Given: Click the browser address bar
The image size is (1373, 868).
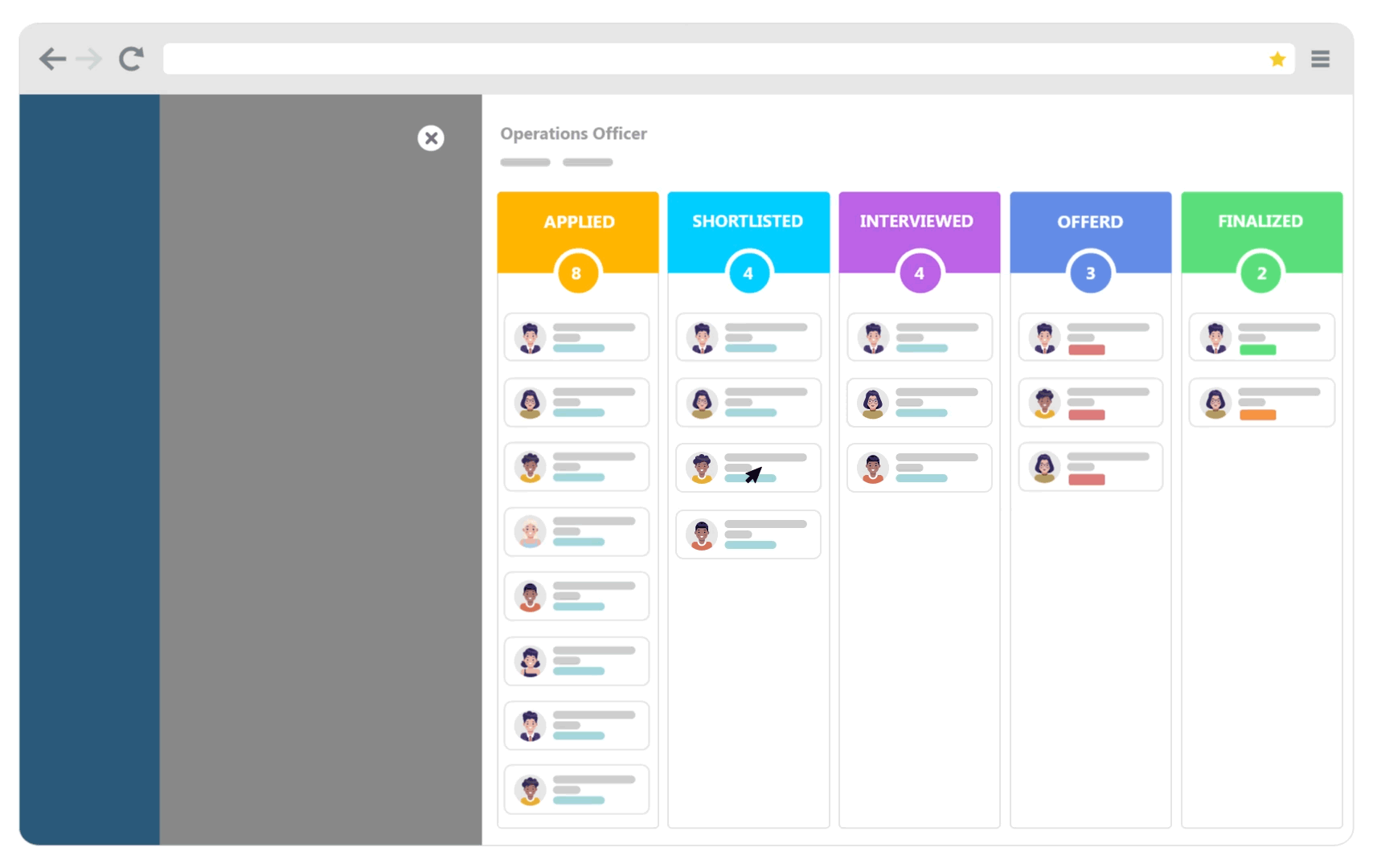Looking at the screenshot, I should tap(707, 59).
